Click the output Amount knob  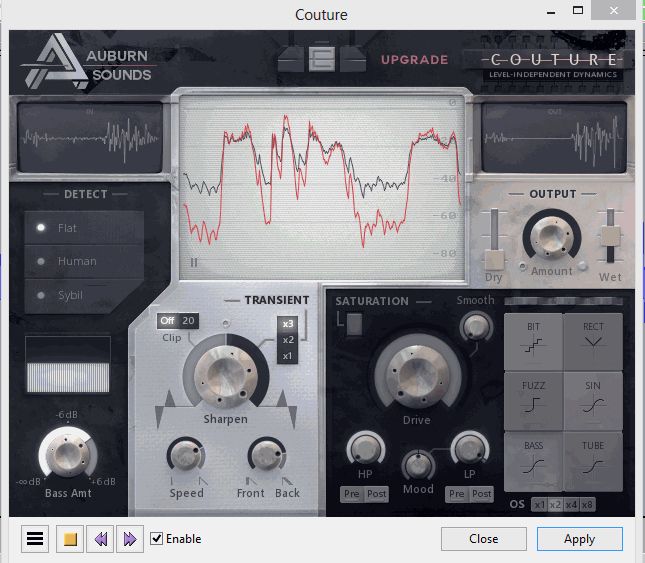[552, 237]
